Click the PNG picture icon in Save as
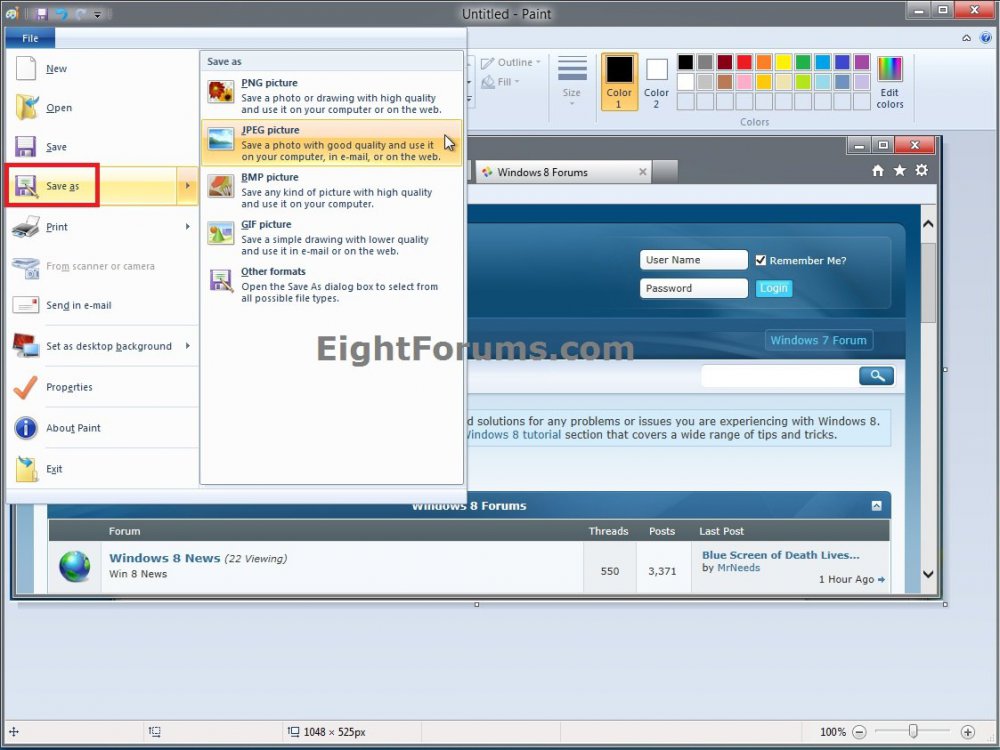 click(221, 92)
